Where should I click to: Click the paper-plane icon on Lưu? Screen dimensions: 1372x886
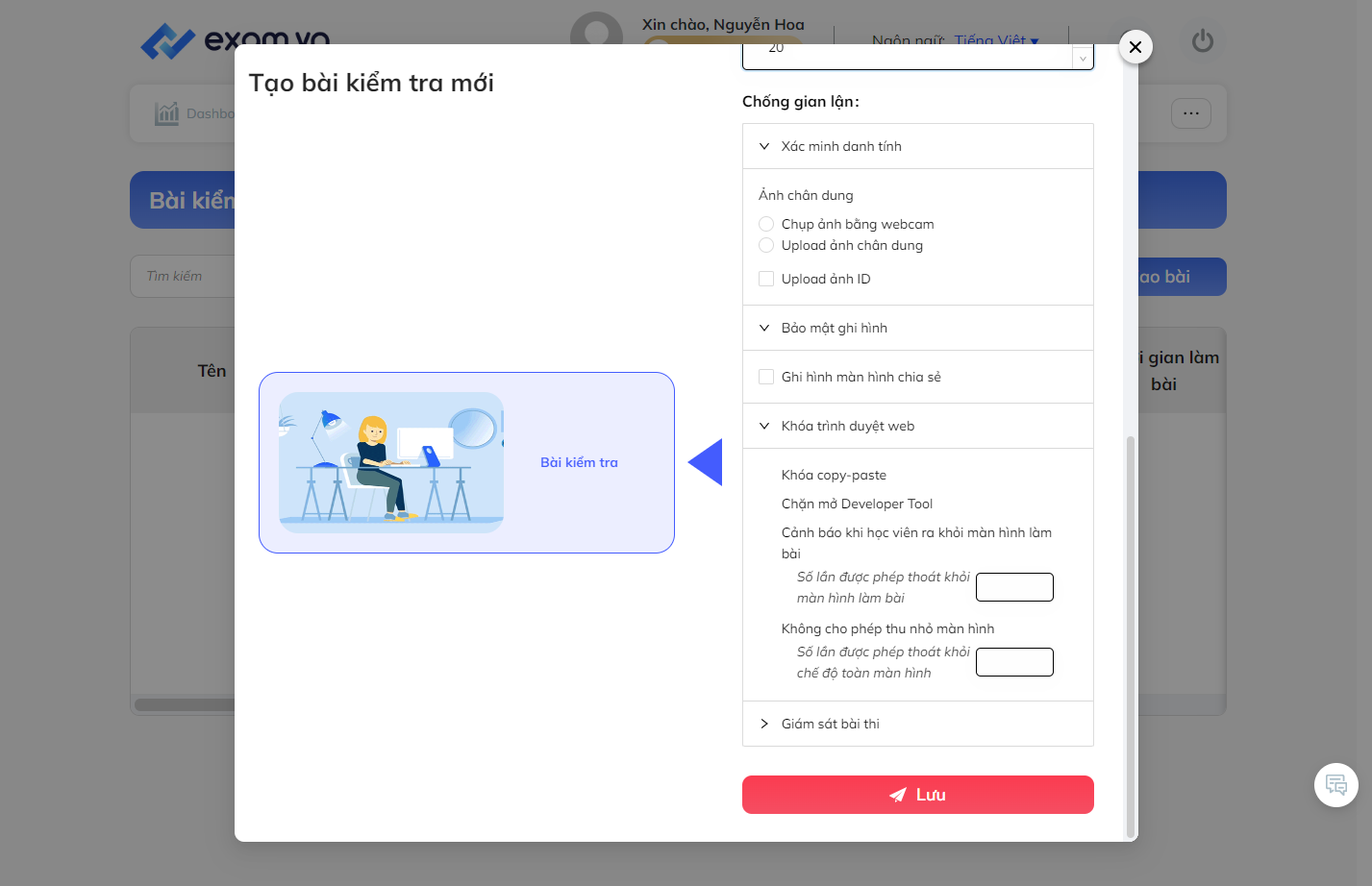click(897, 795)
